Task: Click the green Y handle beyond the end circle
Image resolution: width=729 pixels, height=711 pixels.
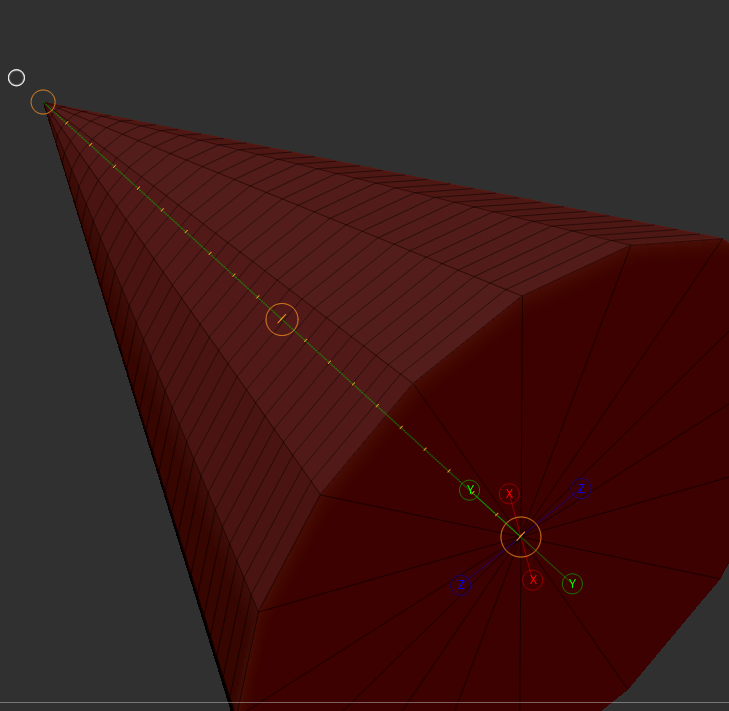Action: click(572, 584)
